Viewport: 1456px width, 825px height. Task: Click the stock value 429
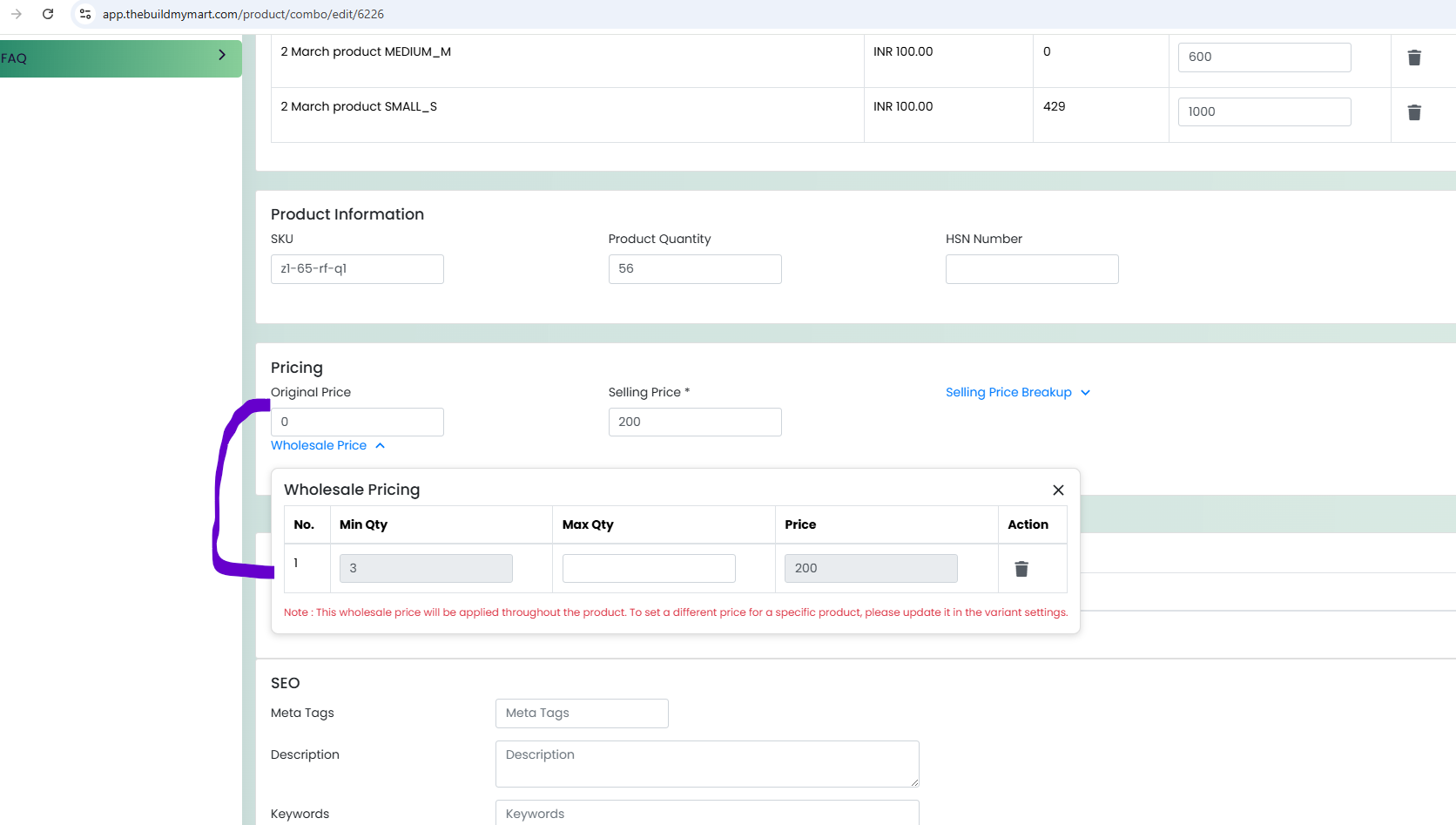1055,106
